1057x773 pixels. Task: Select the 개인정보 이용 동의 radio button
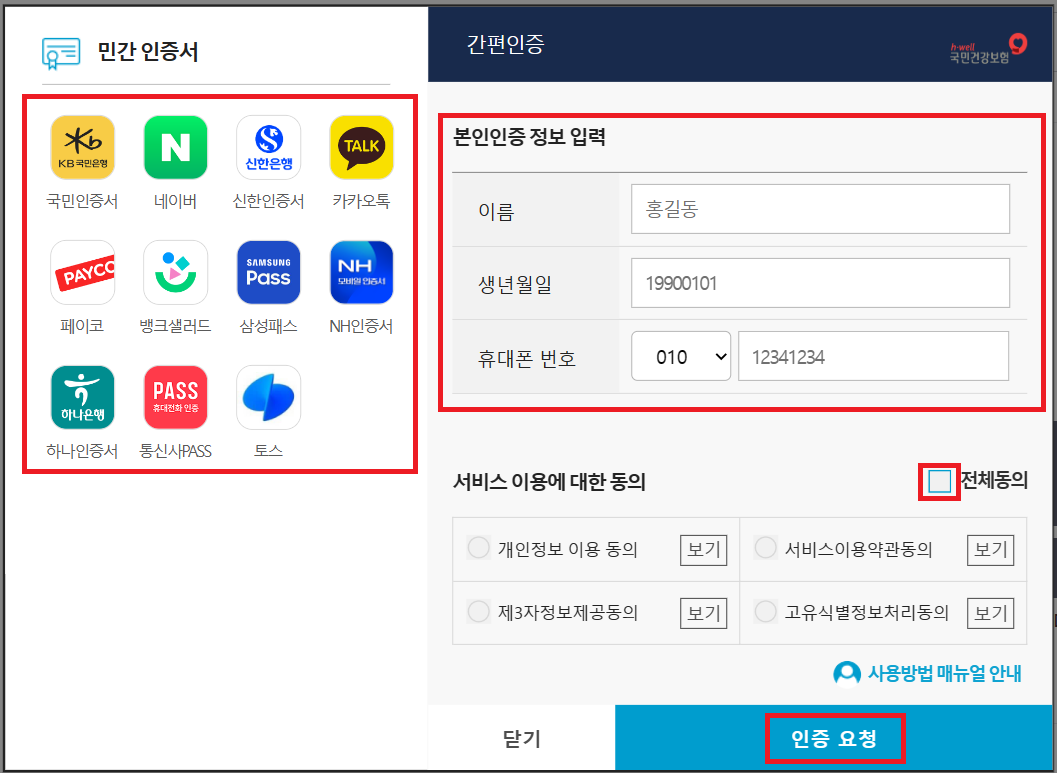click(x=479, y=547)
